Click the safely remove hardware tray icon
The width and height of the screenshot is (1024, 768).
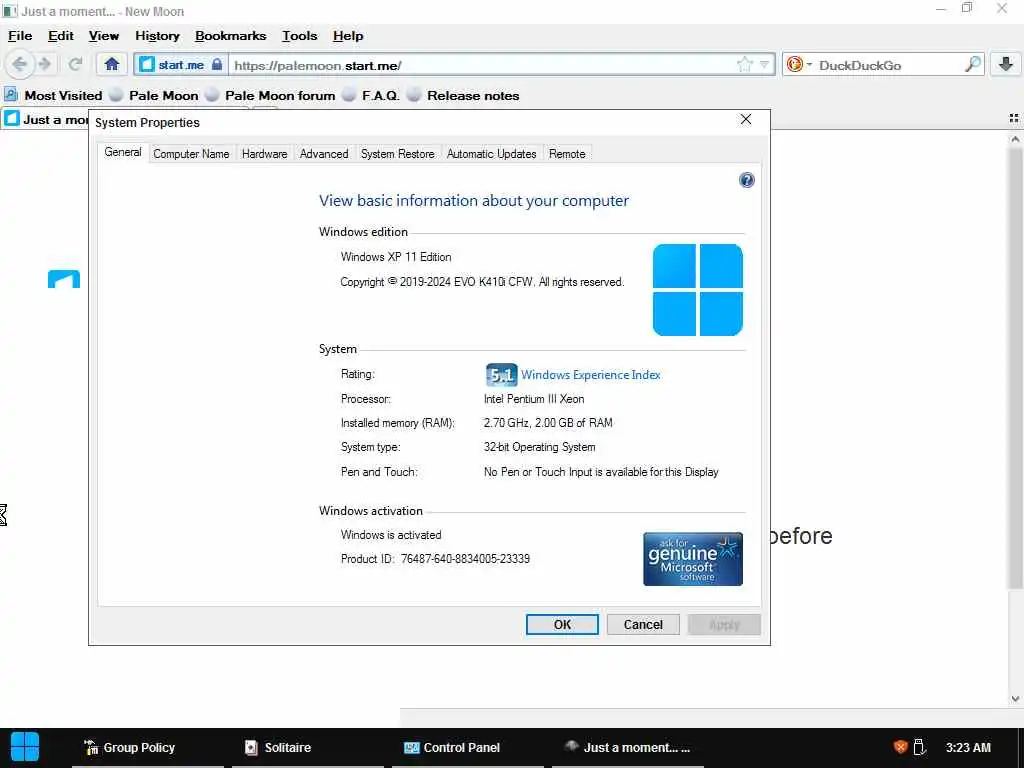coord(920,747)
